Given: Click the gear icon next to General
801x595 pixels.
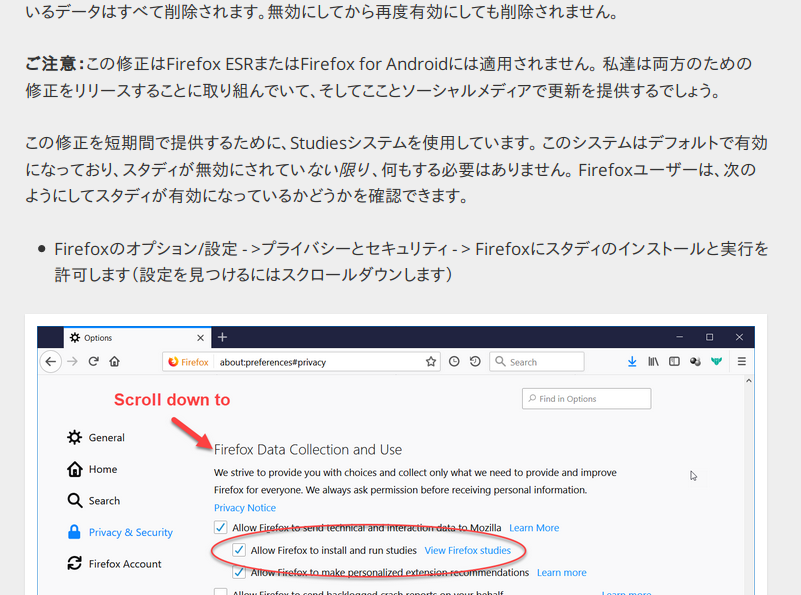Looking at the screenshot, I should (x=75, y=437).
